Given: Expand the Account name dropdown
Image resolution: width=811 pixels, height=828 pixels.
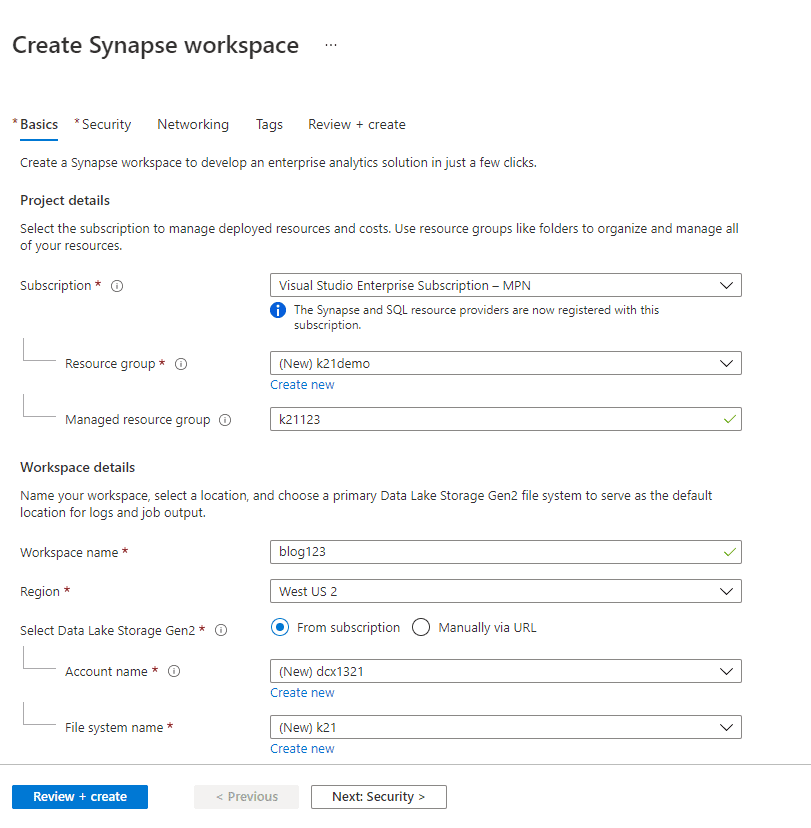Looking at the screenshot, I should click(x=505, y=671).
